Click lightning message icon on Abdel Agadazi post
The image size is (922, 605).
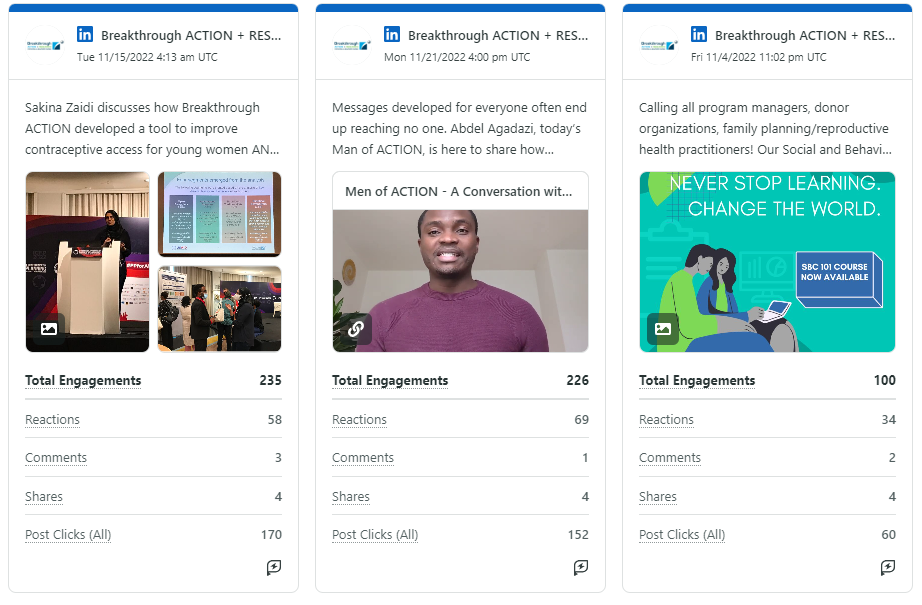click(x=580, y=567)
